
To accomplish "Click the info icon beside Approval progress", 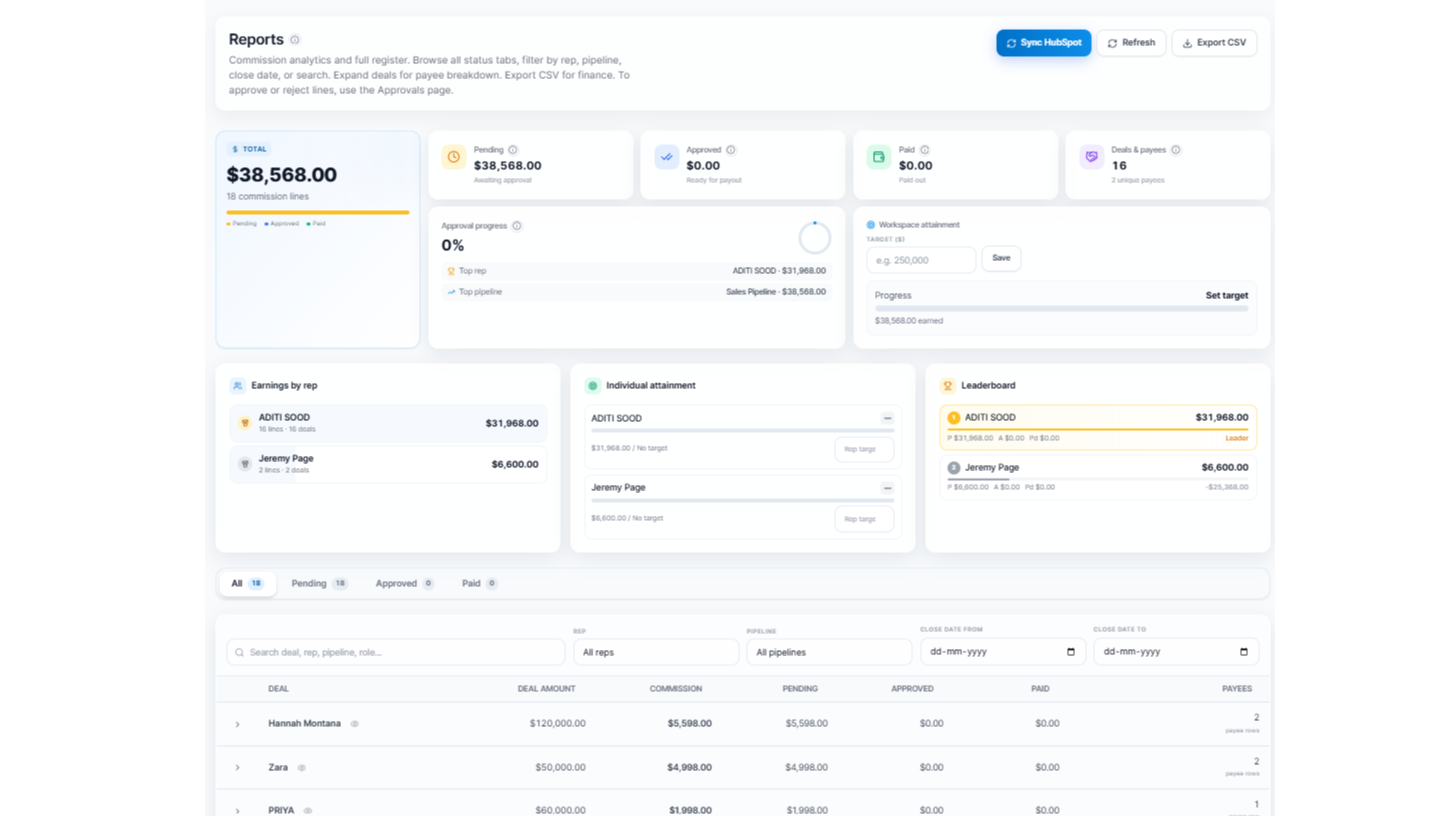I will [x=517, y=226].
